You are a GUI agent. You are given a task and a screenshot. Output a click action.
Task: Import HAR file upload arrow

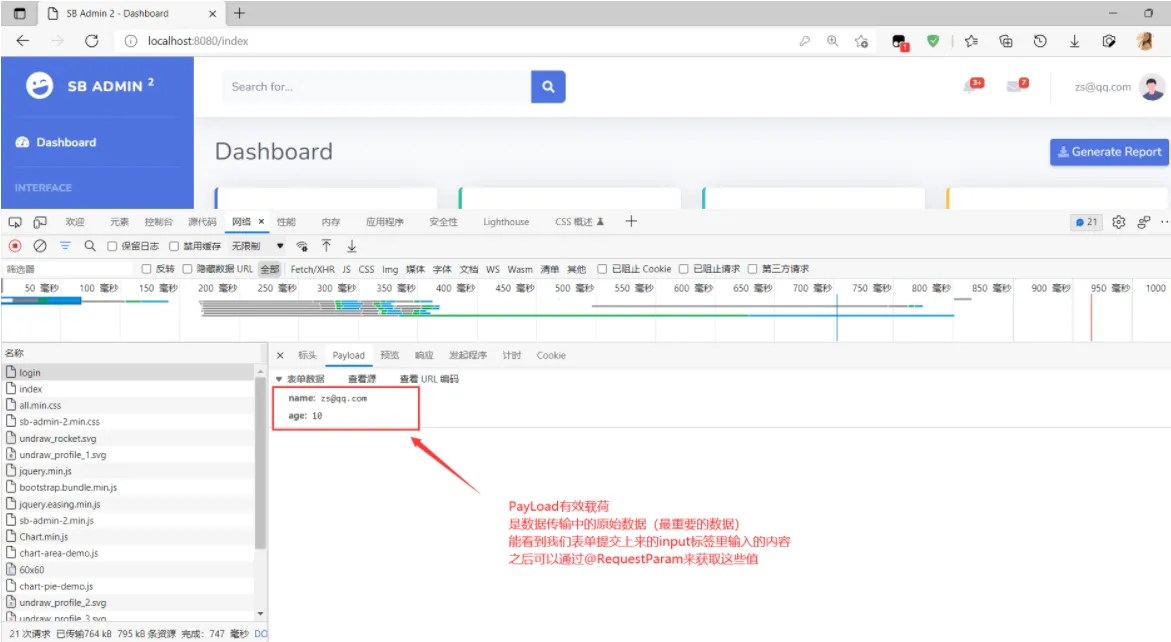pyautogui.click(x=326, y=246)
